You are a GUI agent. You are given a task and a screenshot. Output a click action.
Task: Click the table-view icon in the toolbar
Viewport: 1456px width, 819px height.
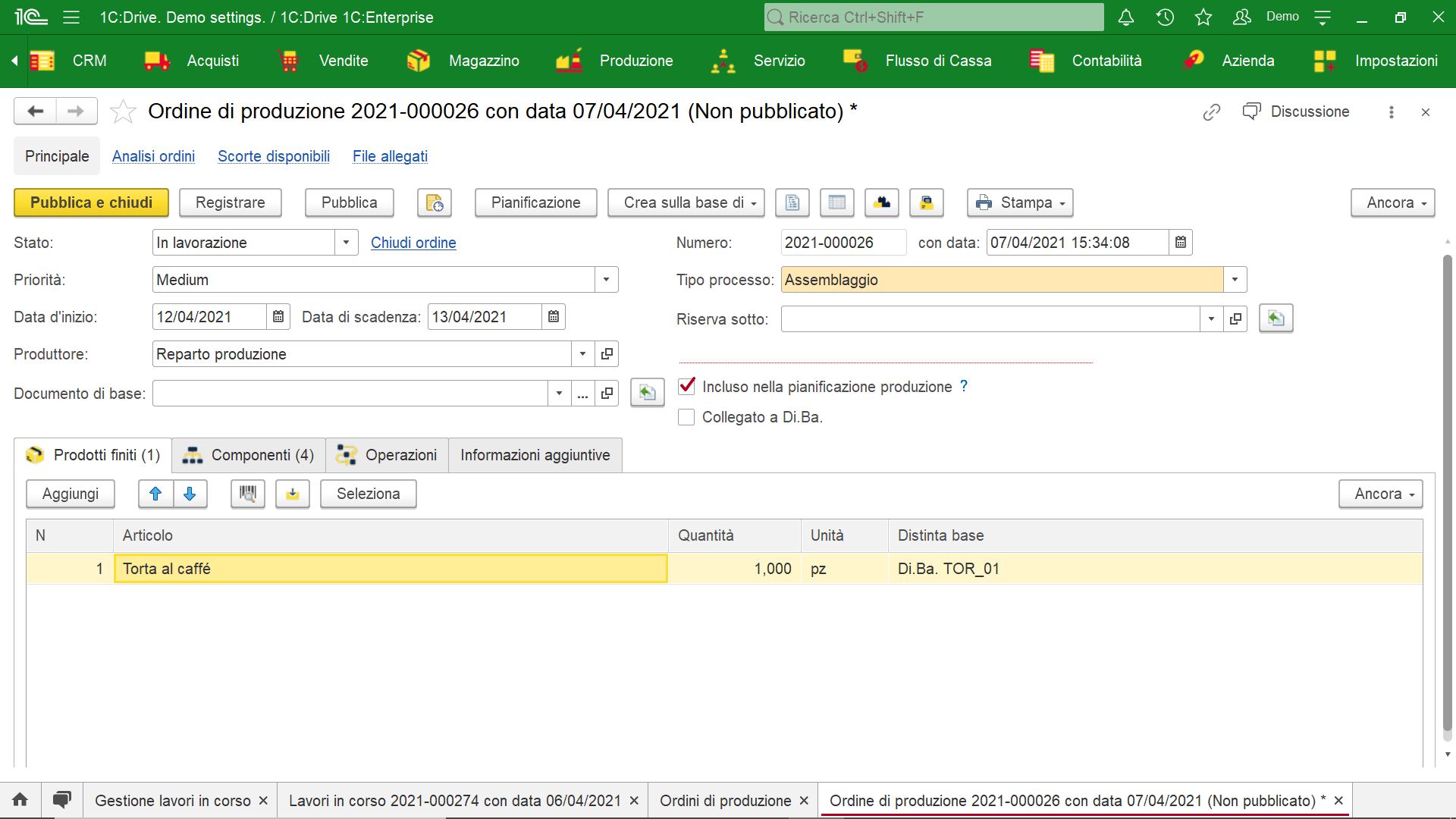point(837,202)
